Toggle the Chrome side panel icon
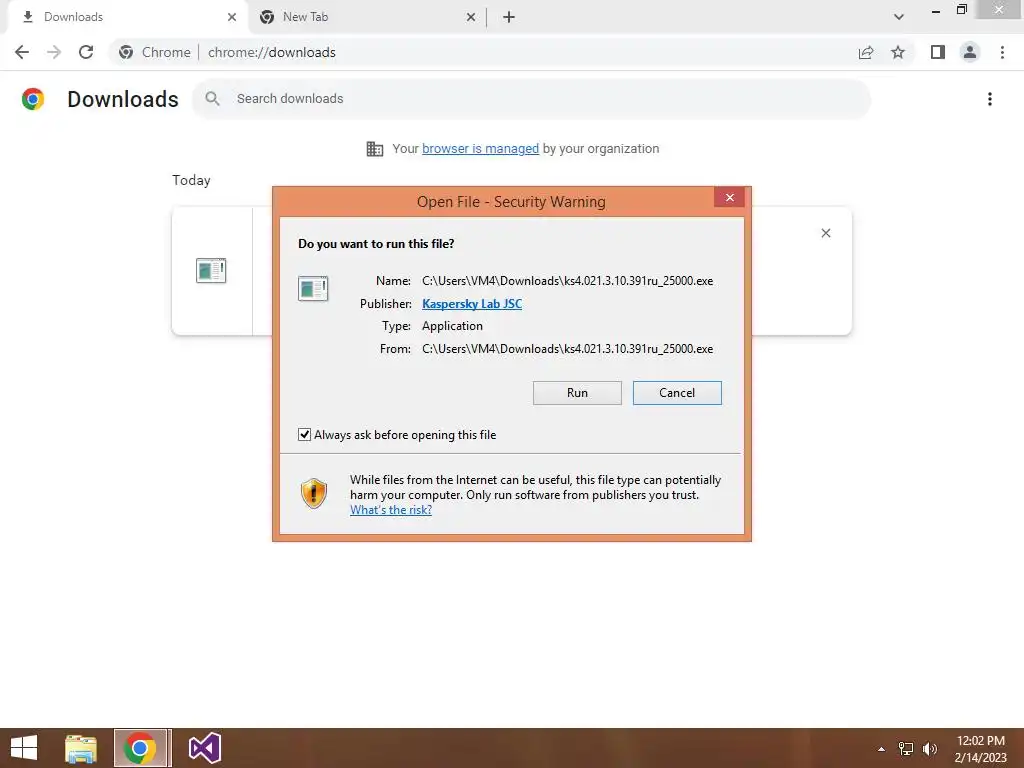The width and height of the screenshot is (1024, 768). tap(937, 52)
